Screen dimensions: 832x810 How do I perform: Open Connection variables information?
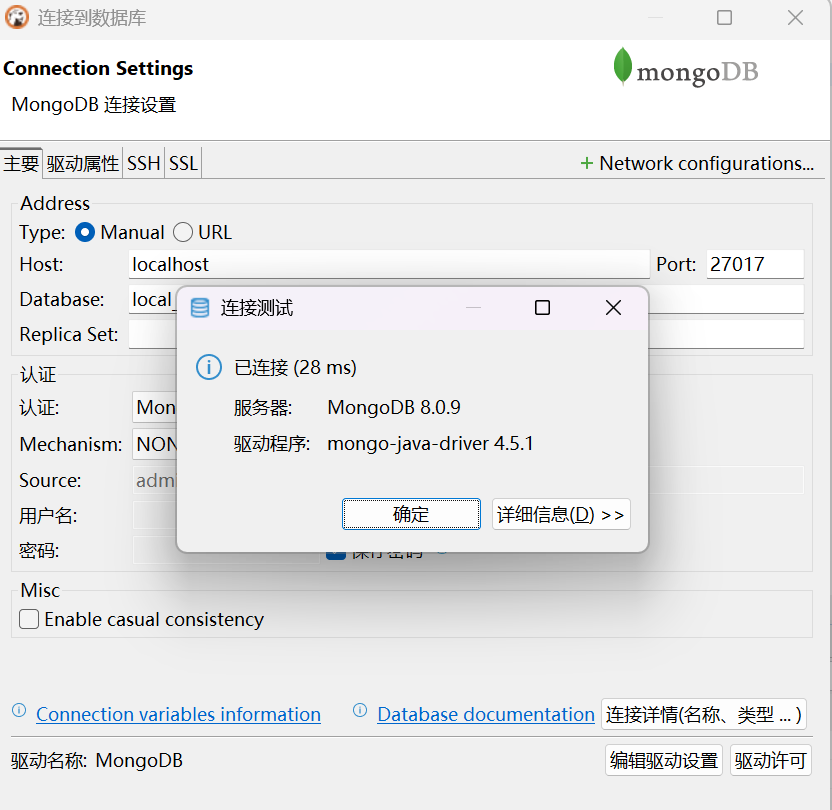pos(177,714)
